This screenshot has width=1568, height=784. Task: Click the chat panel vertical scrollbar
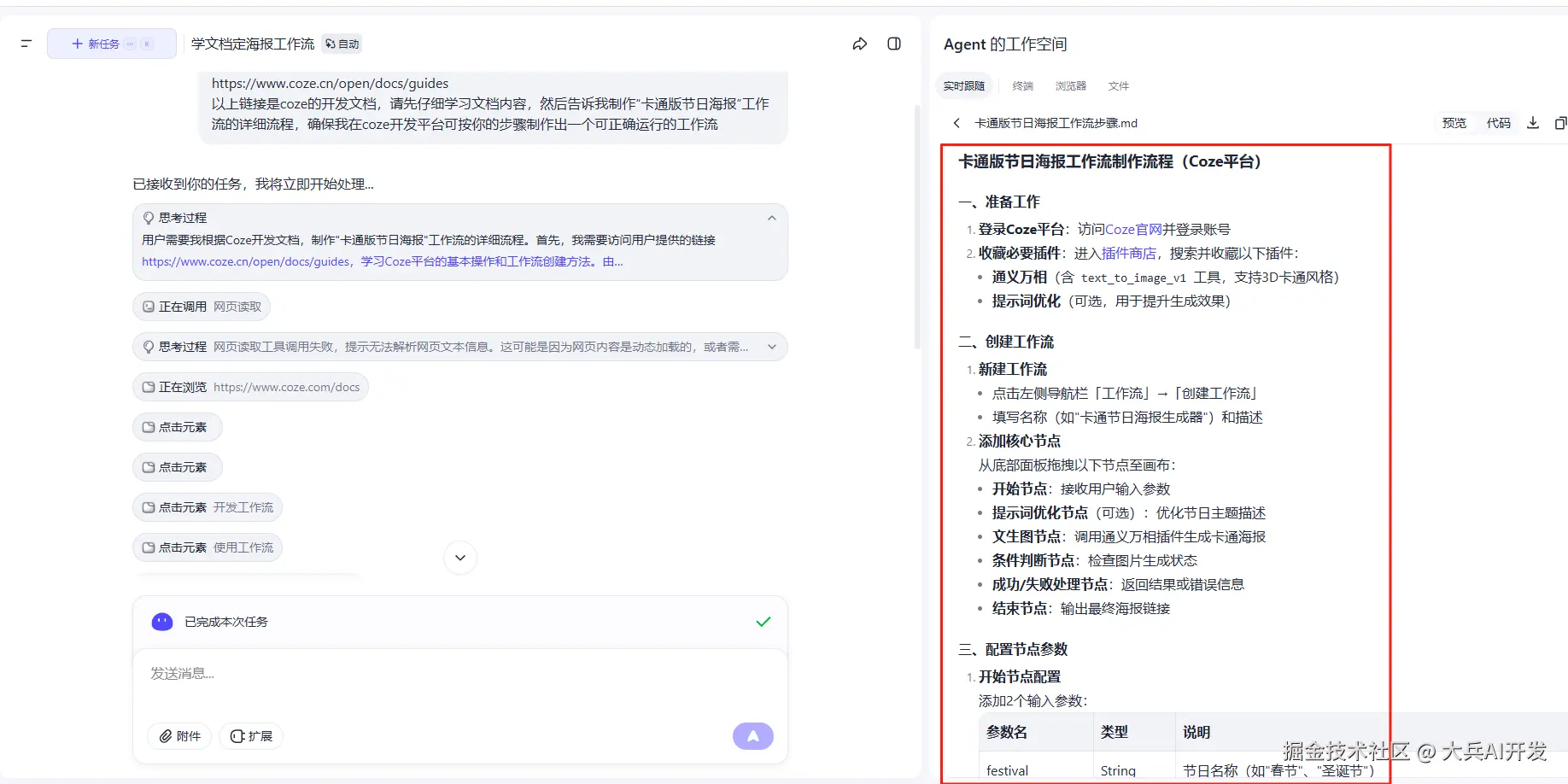(917, 226)
